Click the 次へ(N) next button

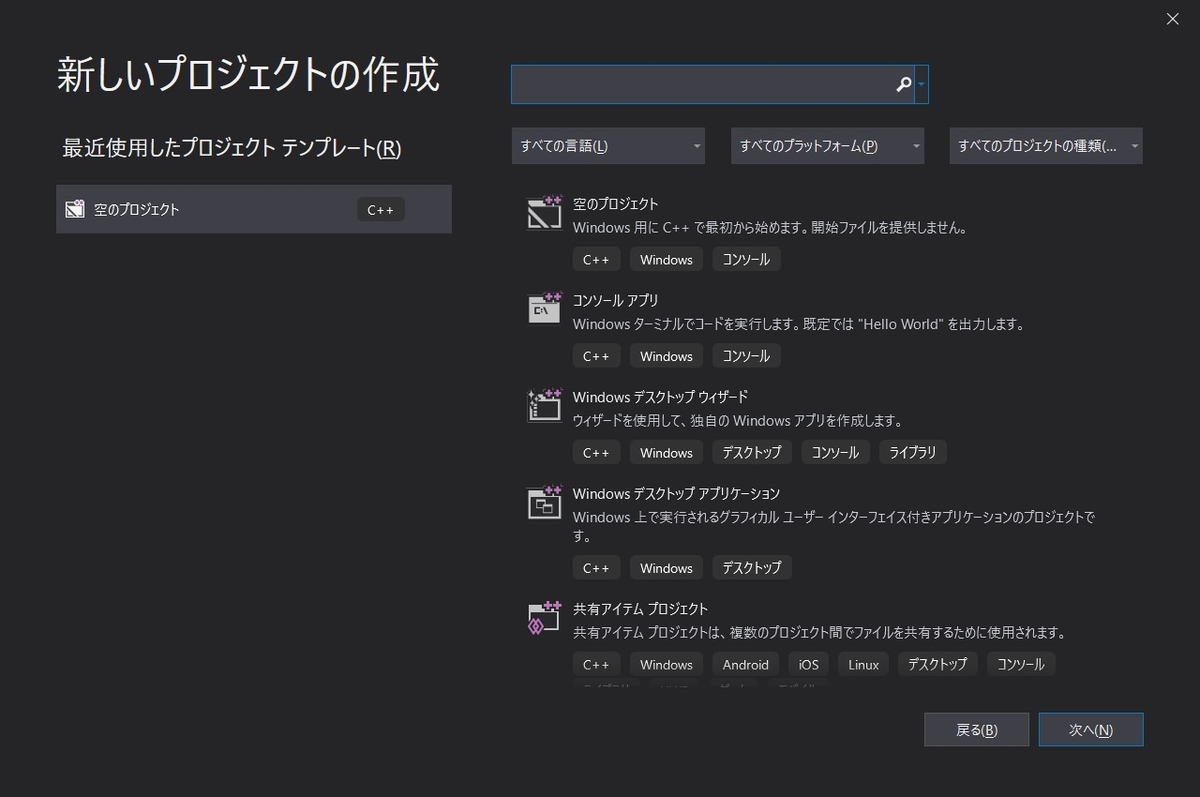point(1091,730)
